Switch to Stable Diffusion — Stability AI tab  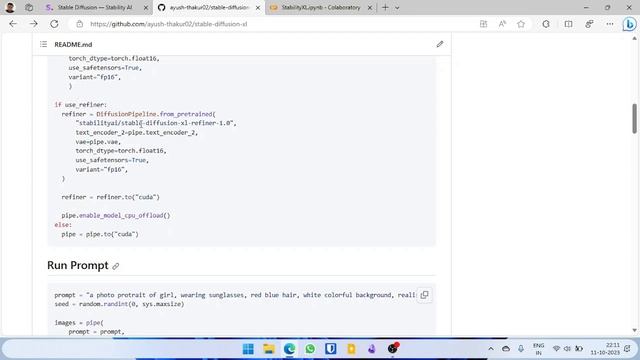pos(95,7)
